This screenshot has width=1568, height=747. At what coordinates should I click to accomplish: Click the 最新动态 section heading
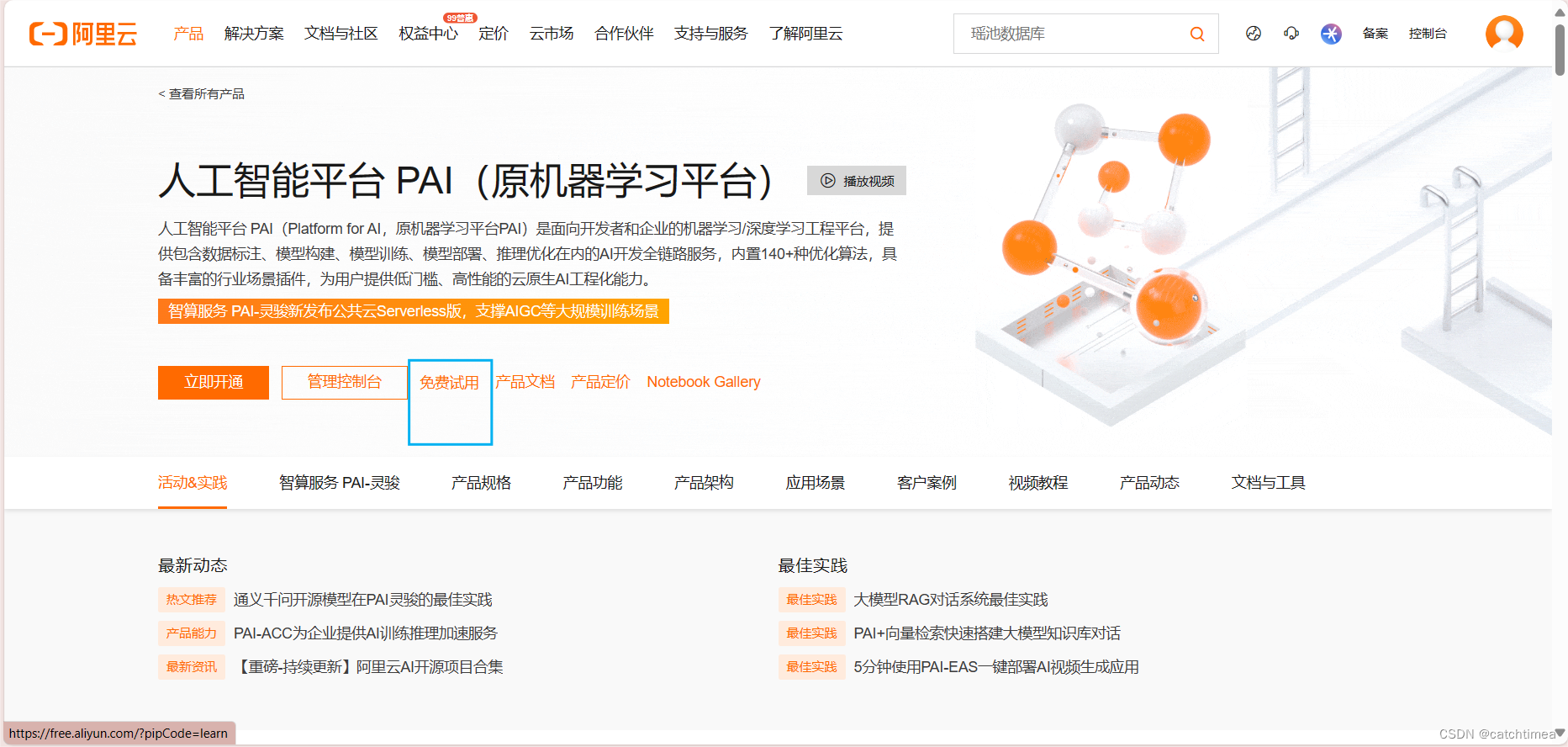pyautogui.click(x=193, y=565)
